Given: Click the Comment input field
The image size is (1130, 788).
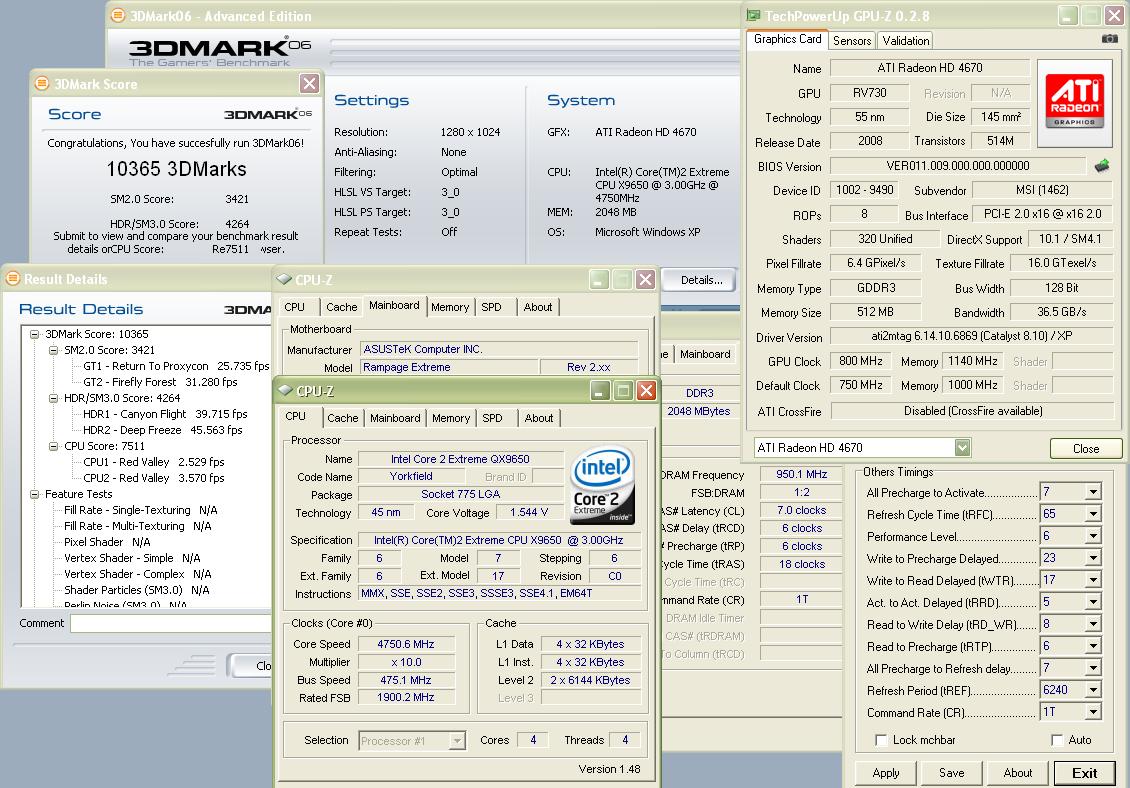Looking at the screenshot, I should [x=171, y=623].
